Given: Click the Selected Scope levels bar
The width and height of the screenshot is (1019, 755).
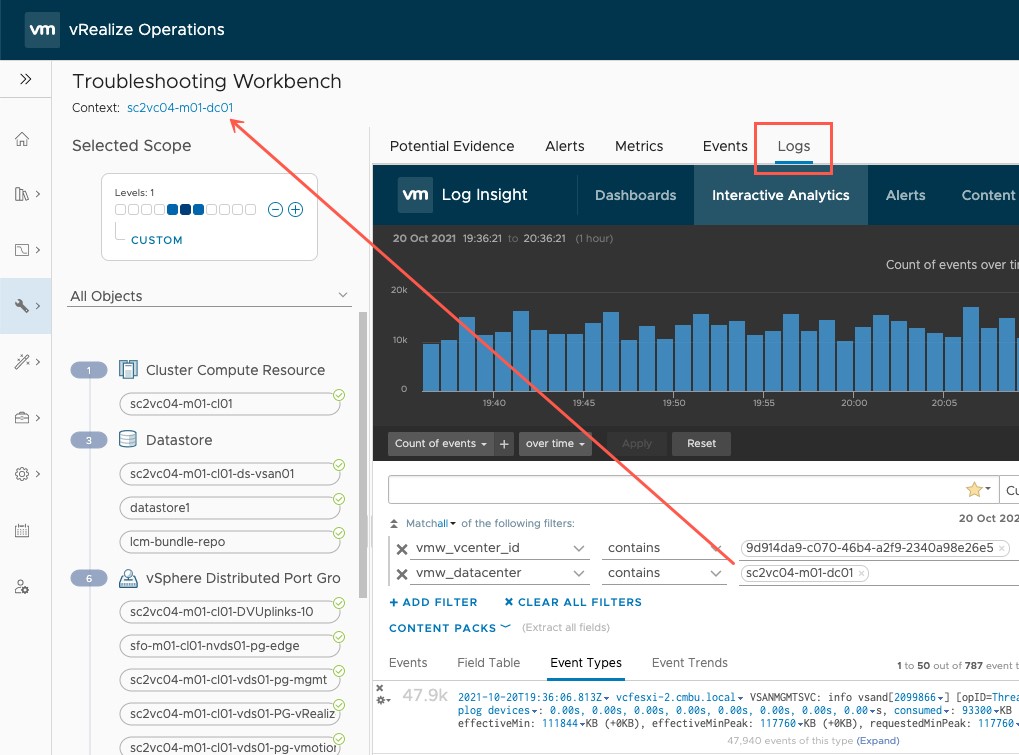Looking at the screenshot, I should point(185,210).
